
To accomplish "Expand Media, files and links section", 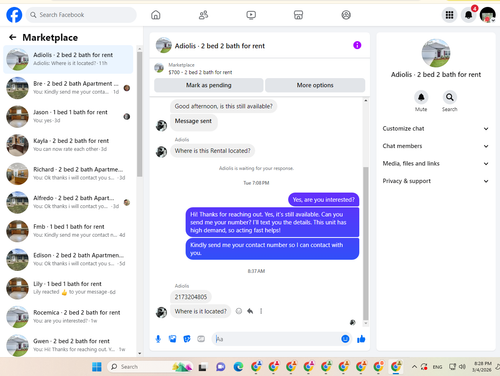I will pos(436,164).
